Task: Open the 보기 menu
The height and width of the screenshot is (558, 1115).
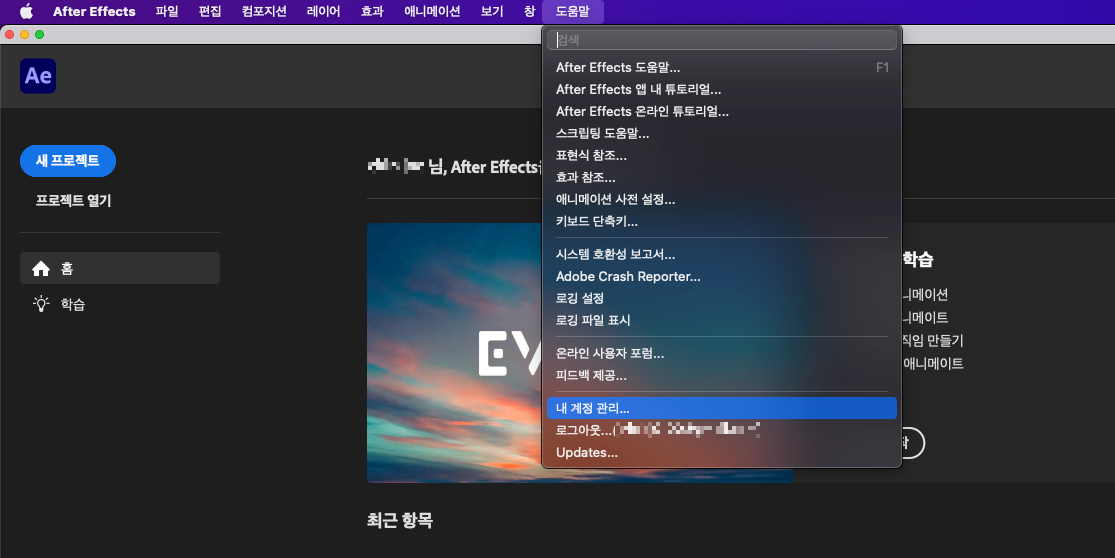Action: 491,11
